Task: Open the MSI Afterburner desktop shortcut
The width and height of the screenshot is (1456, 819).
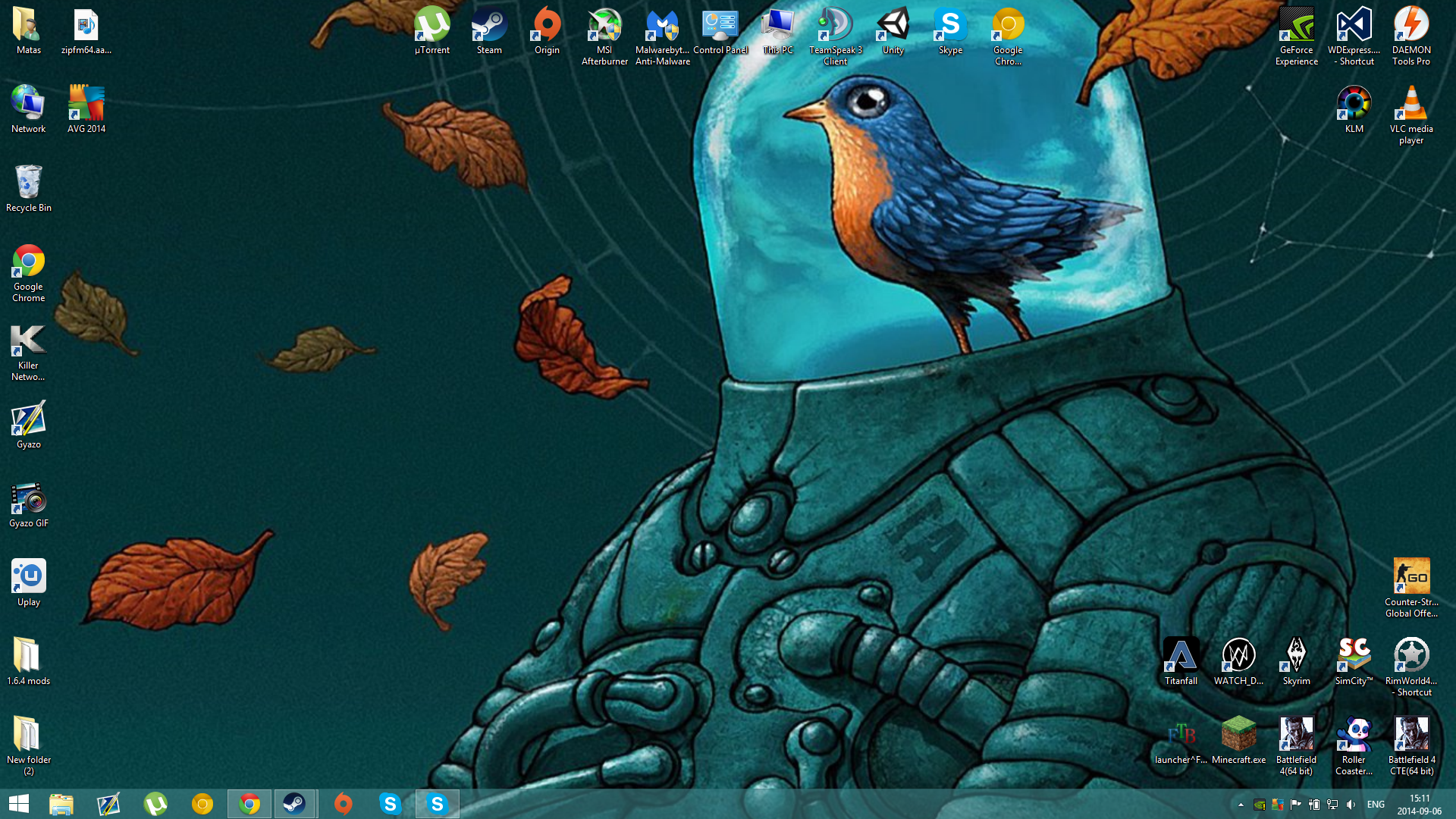Action: 605,36
